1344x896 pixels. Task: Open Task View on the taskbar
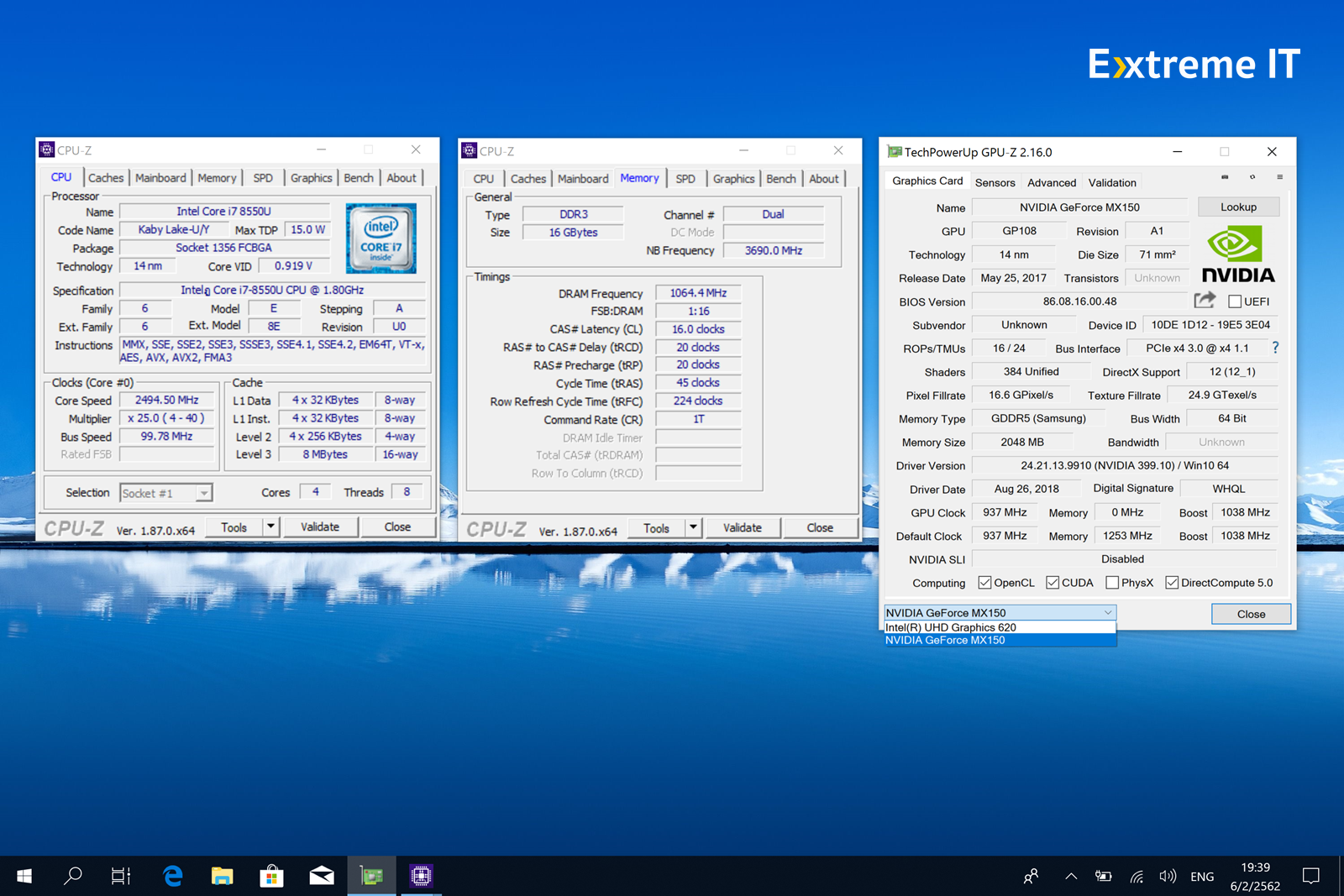coord(121,876)
